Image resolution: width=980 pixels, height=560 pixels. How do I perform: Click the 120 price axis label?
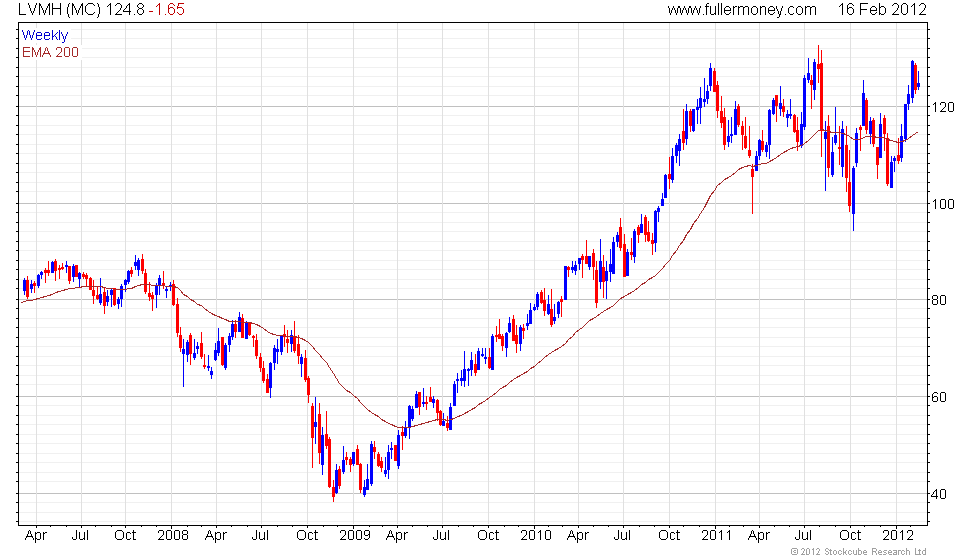pos(943,107)
